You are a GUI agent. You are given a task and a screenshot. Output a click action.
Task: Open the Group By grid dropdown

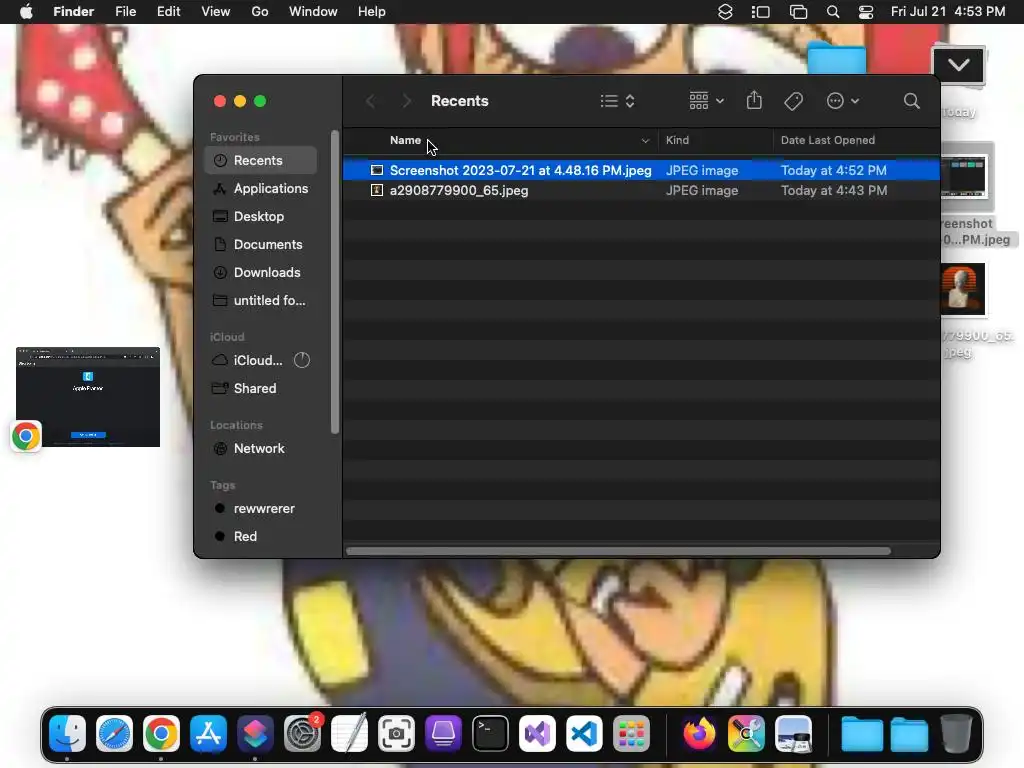(706, 101)
